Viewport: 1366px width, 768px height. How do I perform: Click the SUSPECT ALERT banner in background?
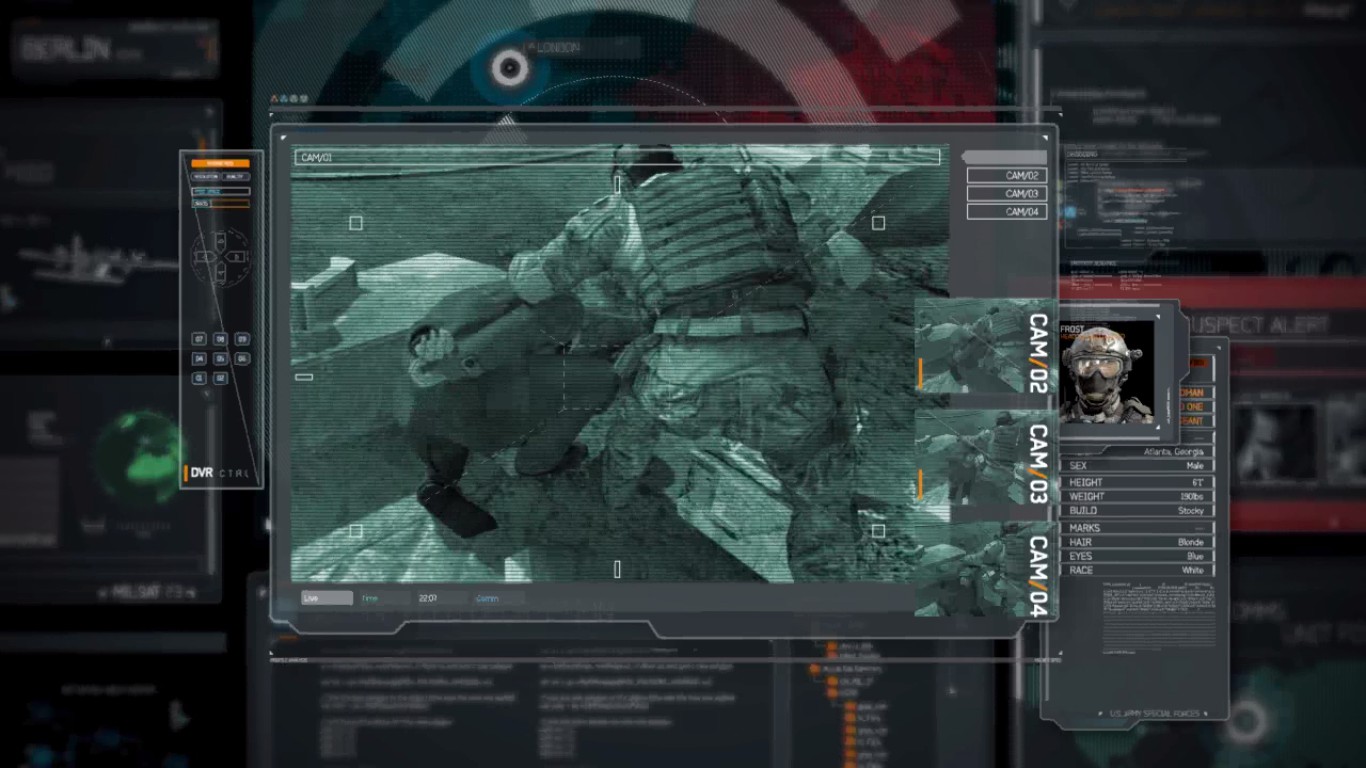[x=1262, y=325]
